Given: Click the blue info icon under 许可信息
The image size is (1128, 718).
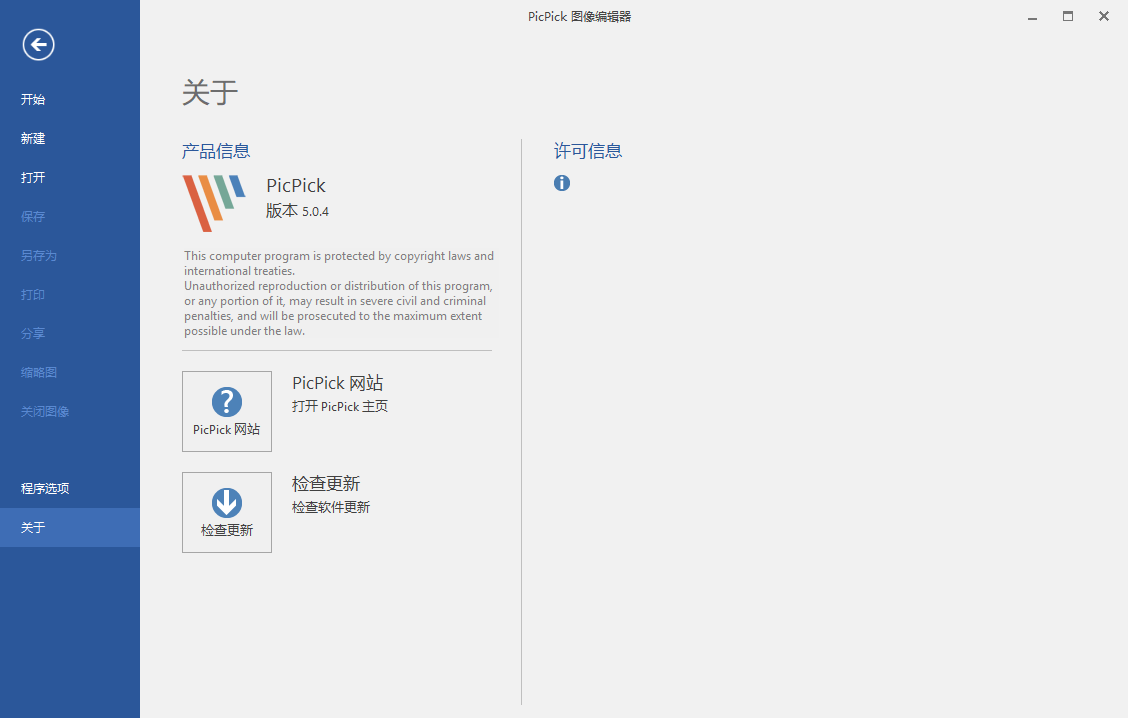Looking at the screenshot, I should [x=562, y=183].
